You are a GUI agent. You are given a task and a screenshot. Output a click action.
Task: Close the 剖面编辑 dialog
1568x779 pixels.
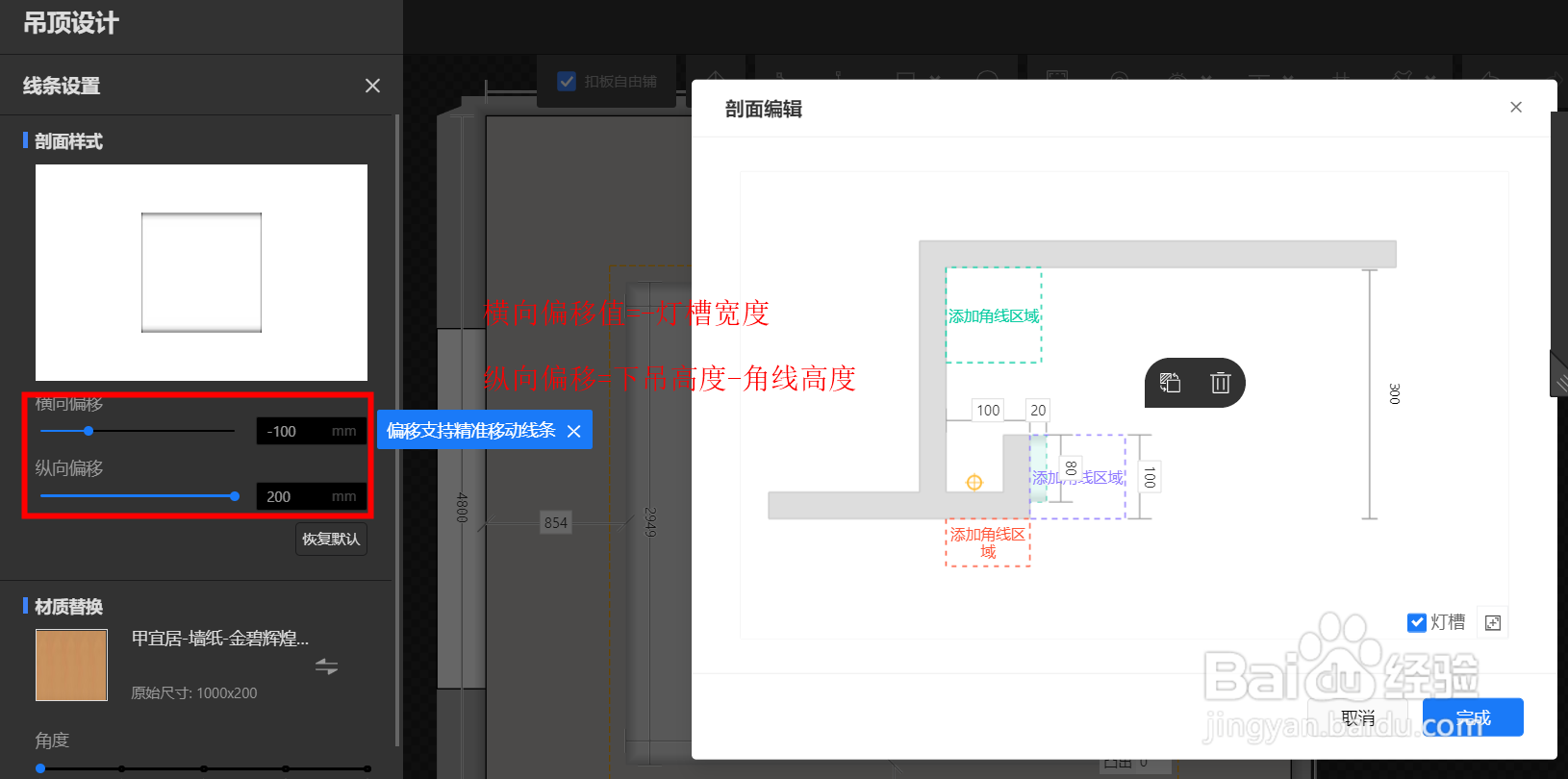click(x=1516, y=107)
